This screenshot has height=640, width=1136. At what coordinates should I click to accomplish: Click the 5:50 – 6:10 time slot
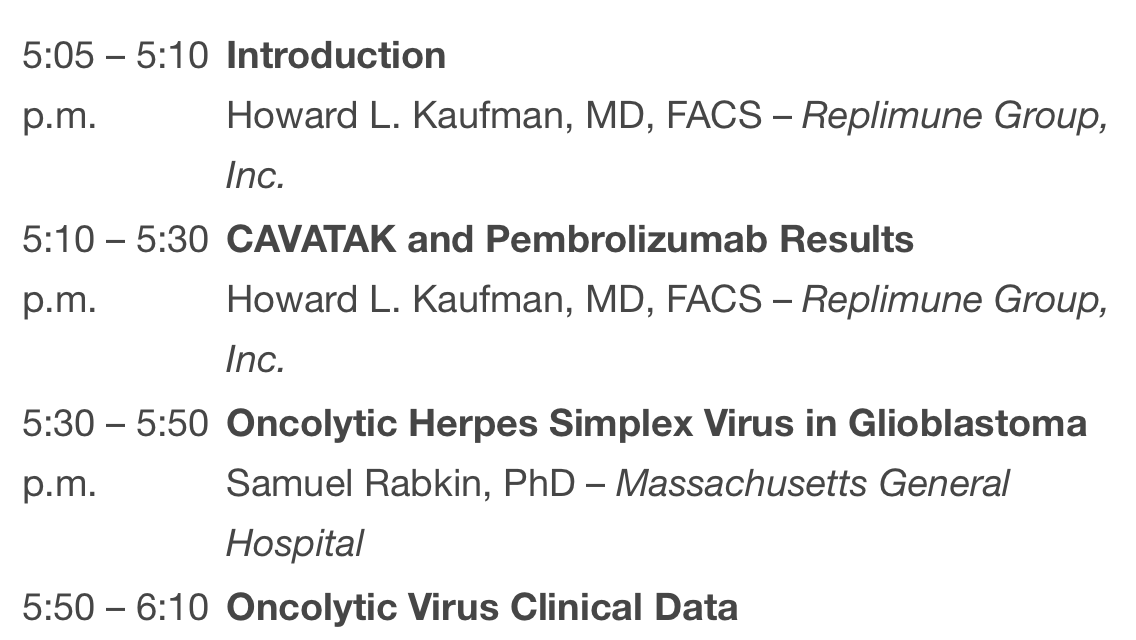[115, 608]
